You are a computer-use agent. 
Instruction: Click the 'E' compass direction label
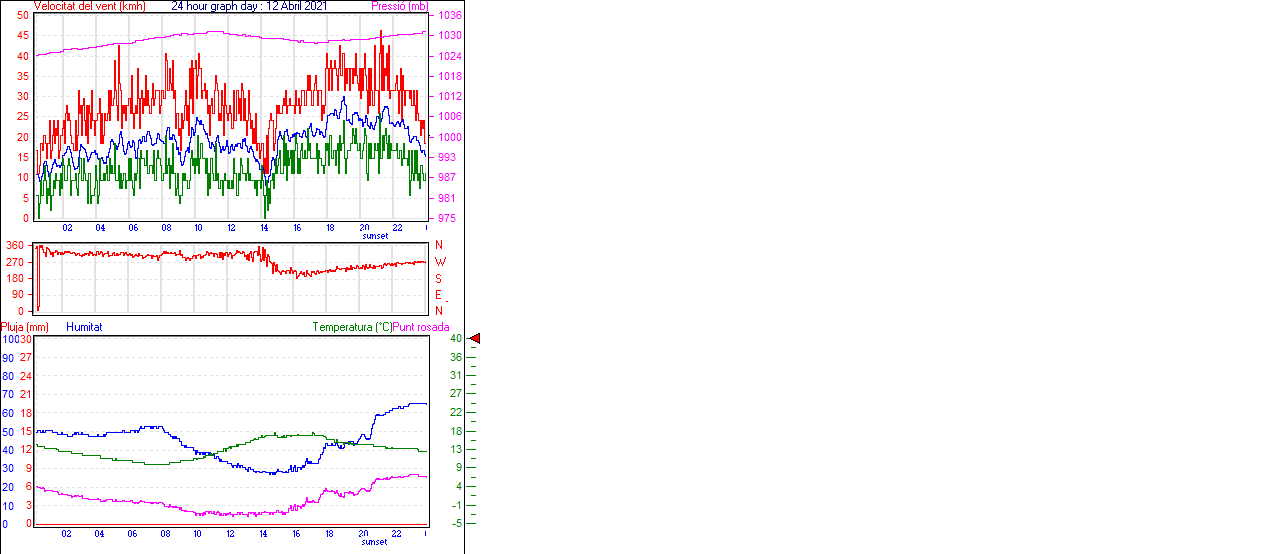pos(439,295)
